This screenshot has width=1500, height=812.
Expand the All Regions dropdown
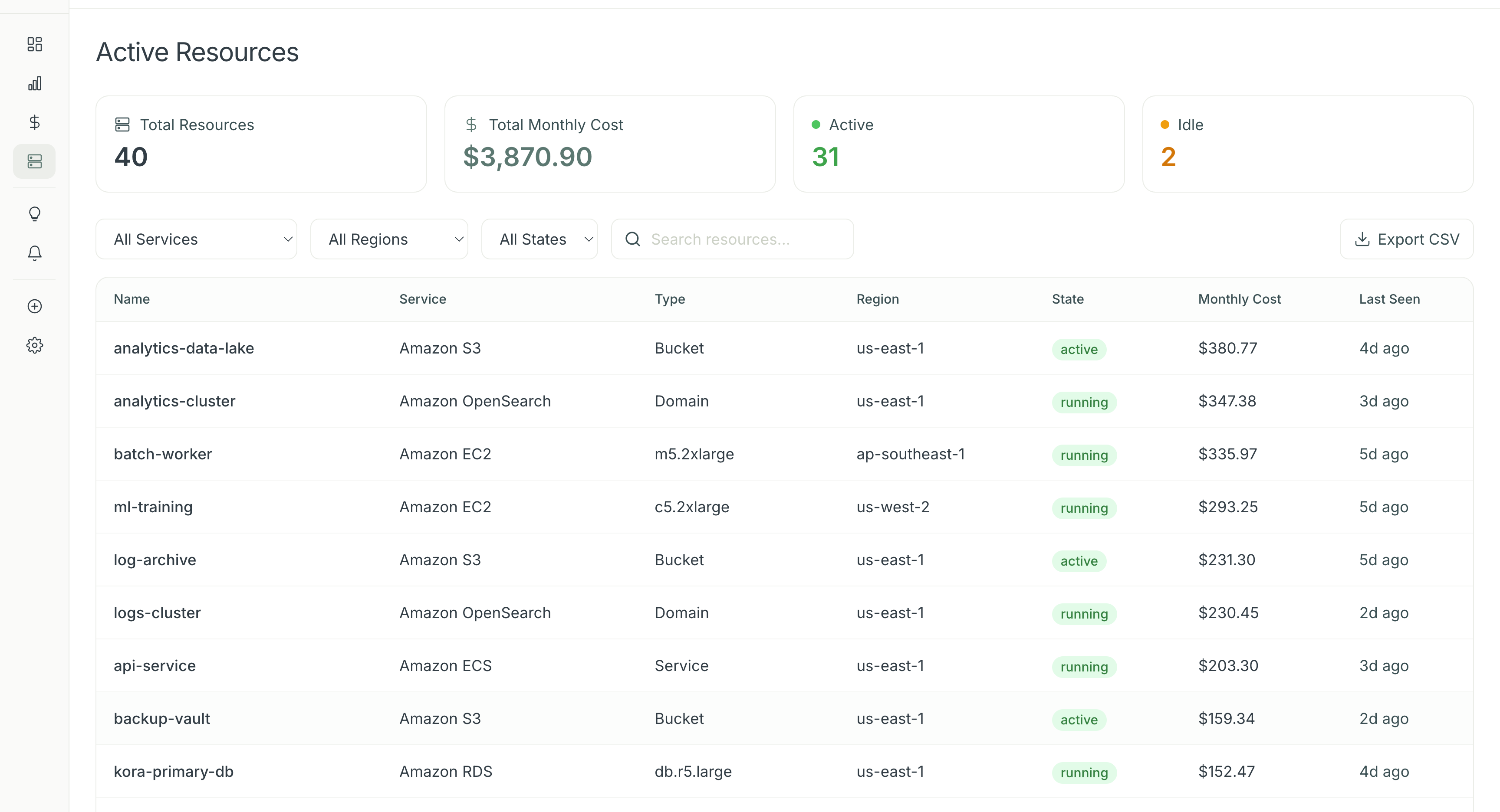pos(389,239)
